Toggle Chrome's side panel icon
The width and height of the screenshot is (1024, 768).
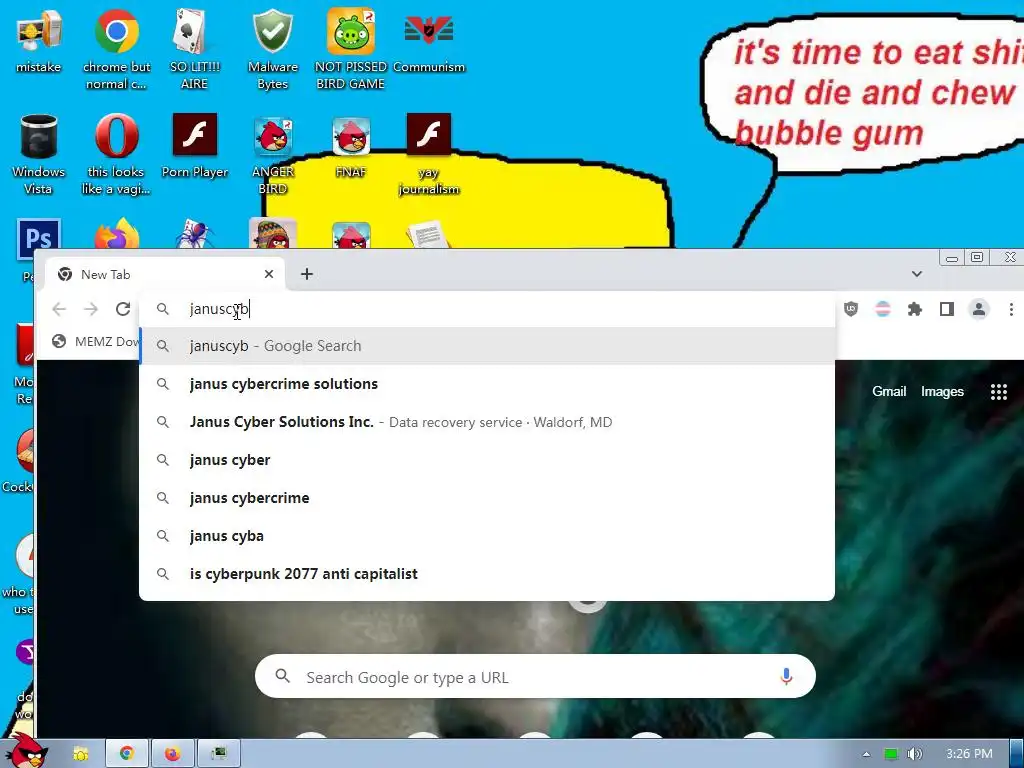946,309
